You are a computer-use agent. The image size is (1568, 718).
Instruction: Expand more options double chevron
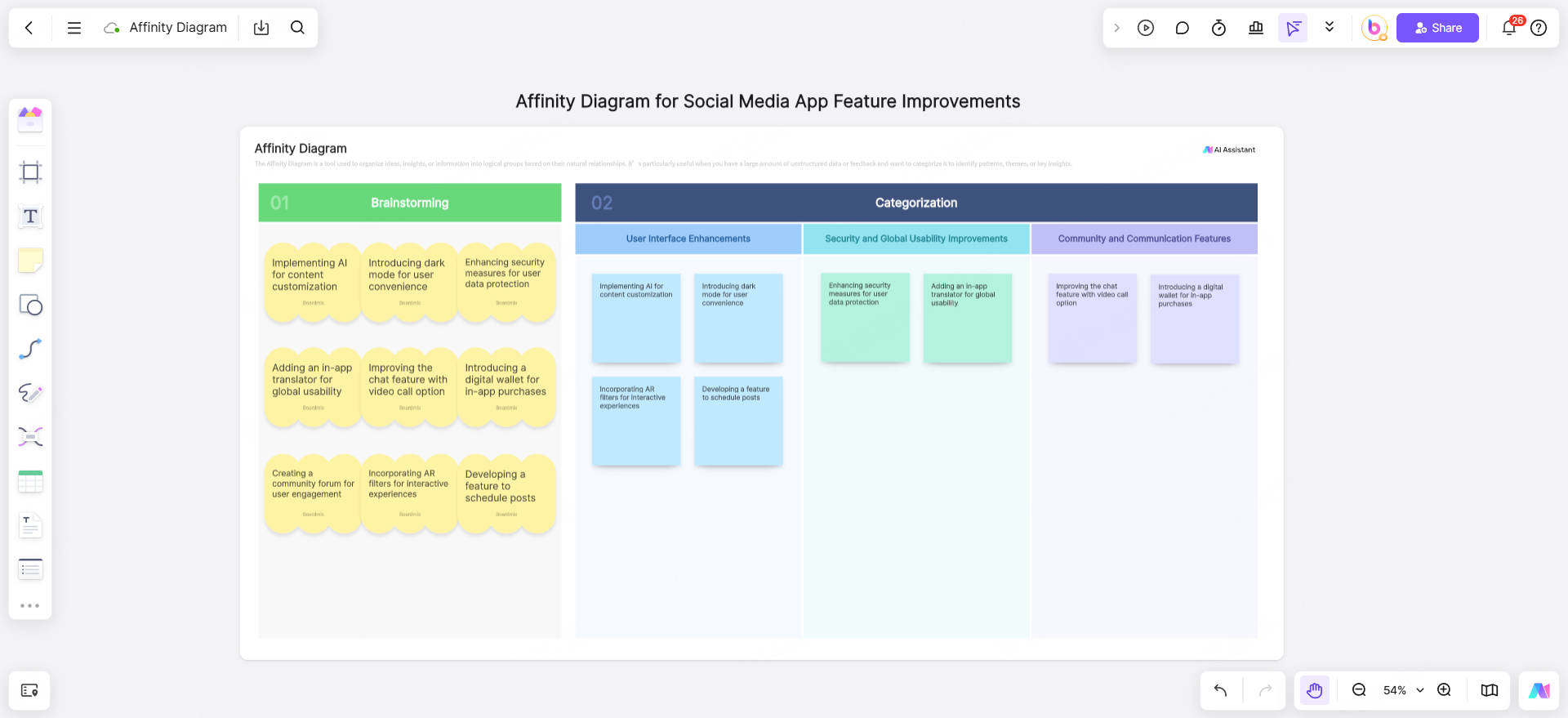coord(1330,28)
